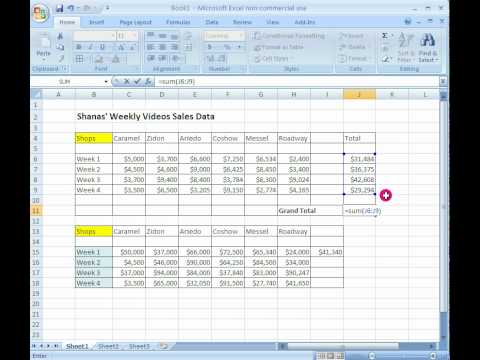Cut the selection with scissors icon
Viewport: 480px width, 360px height.
pos(60,36)
